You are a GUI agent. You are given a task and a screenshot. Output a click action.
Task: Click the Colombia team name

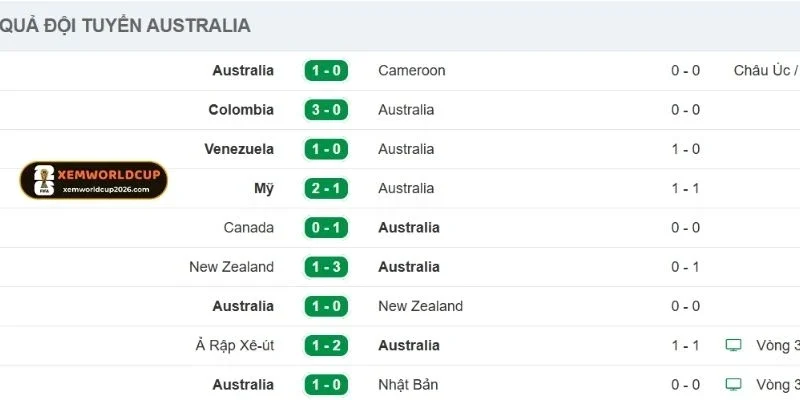click(x=241, y=110)
